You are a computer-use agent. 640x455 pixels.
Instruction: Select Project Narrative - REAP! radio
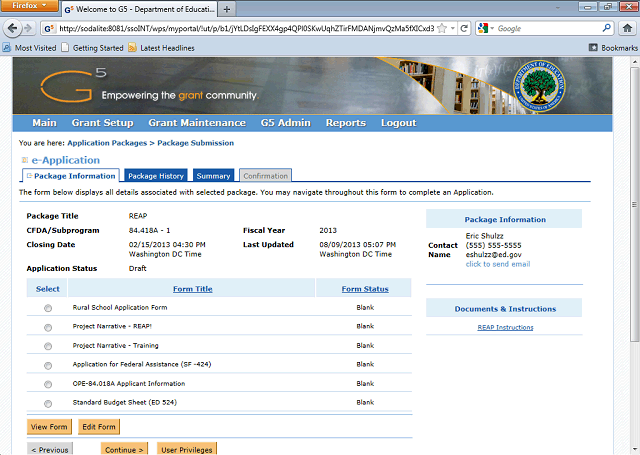[48, 327]
